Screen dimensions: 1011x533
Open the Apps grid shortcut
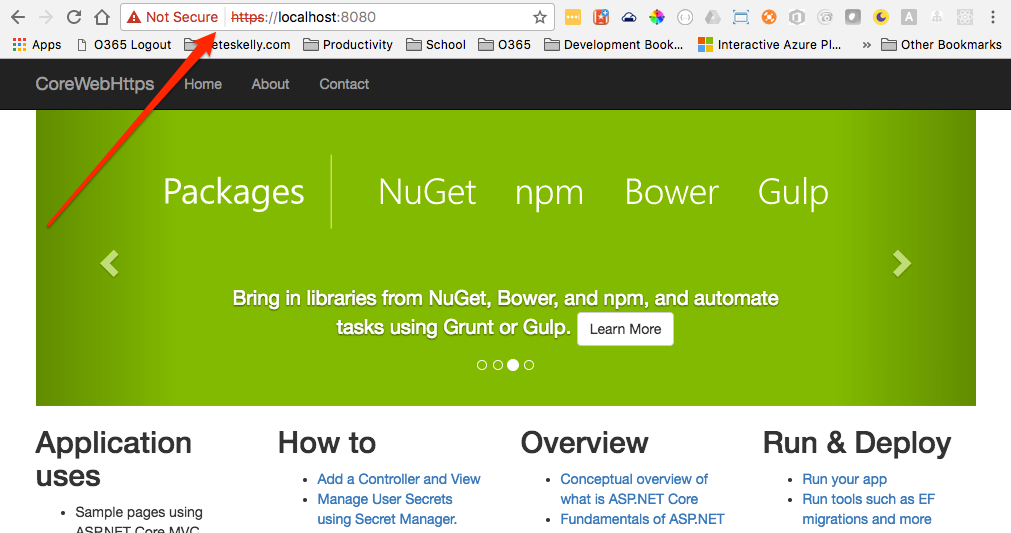(x=37, y=44)
